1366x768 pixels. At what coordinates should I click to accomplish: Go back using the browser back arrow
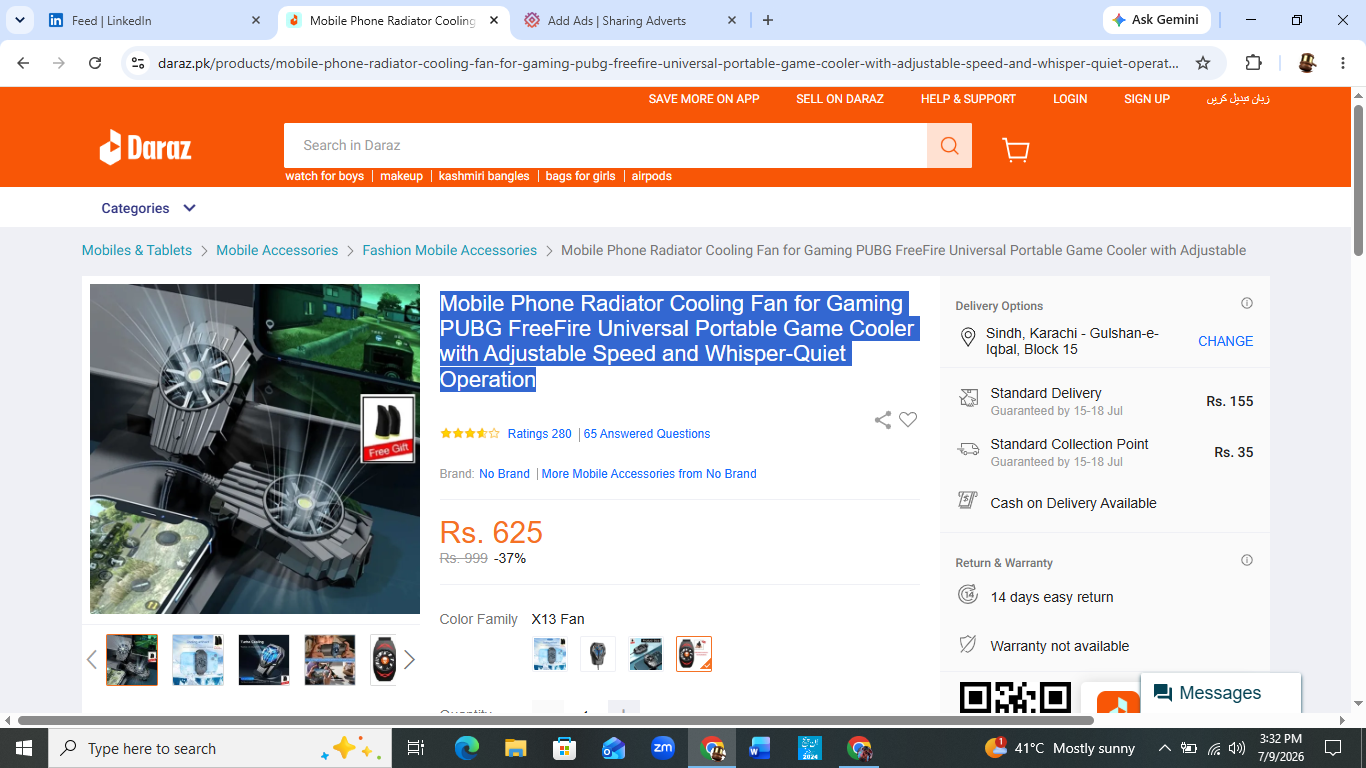23,63
